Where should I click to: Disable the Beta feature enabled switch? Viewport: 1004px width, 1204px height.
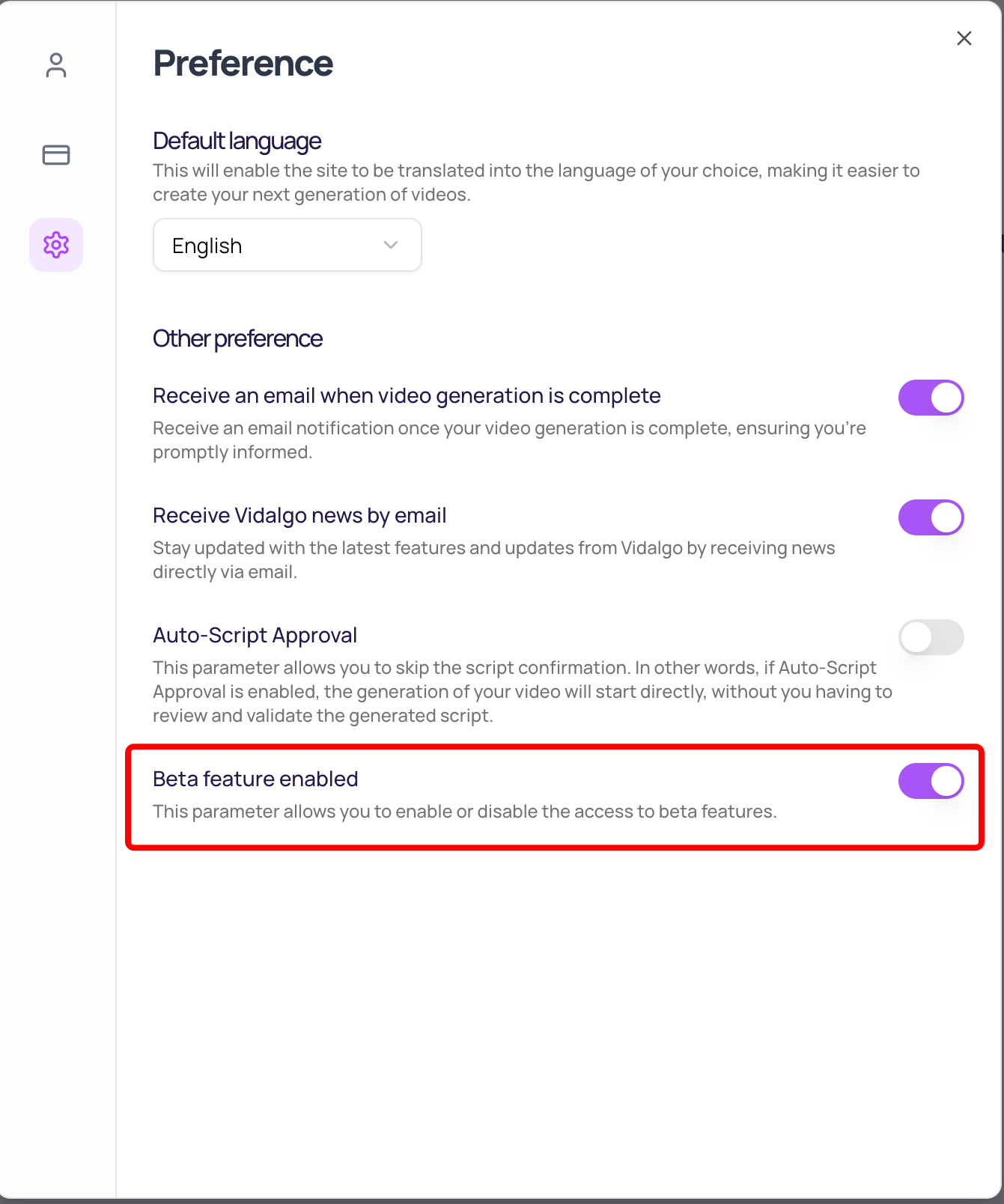coord(931,781)
